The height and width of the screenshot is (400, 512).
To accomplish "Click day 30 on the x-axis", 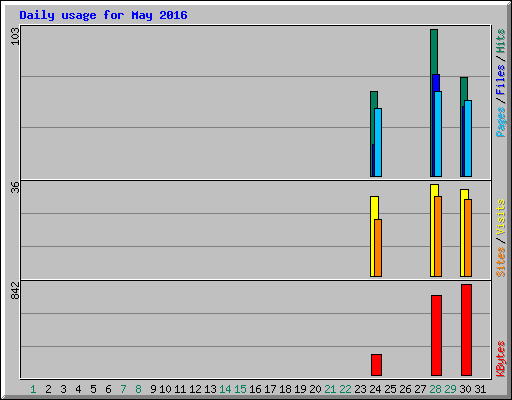I will (x=465, y=389).
